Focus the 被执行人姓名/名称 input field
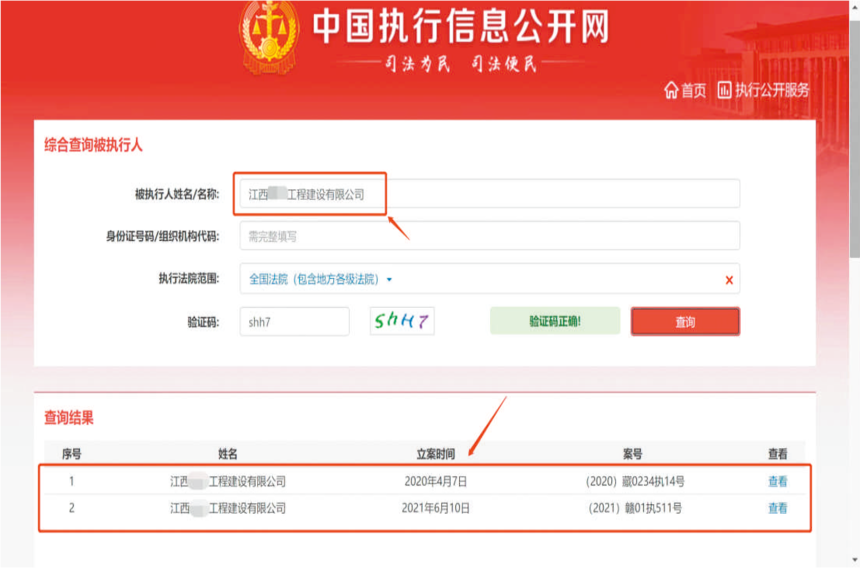This screenshot has height=568, width=860. [489, 194]
